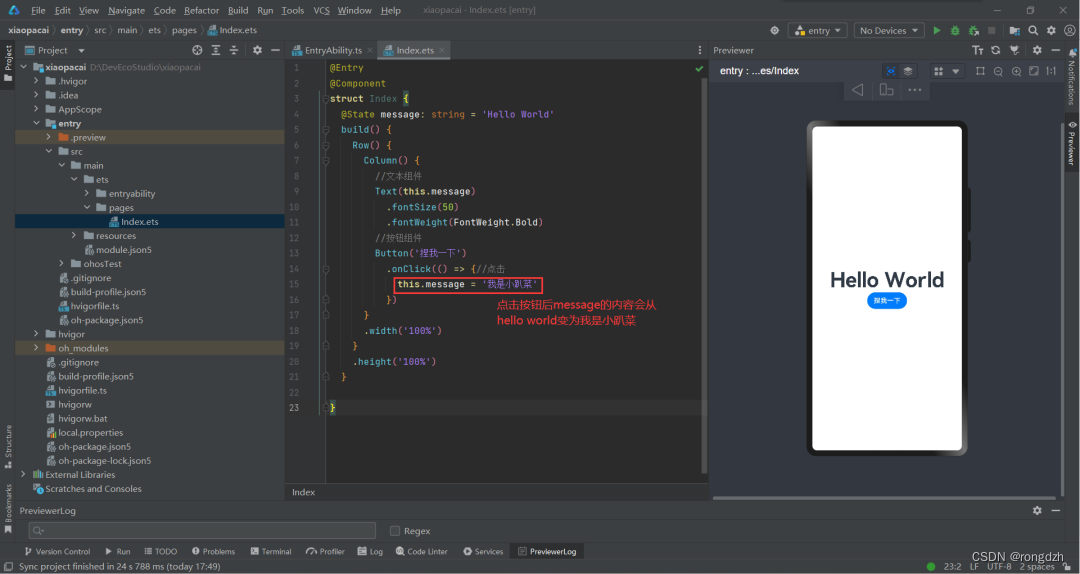This screenshot has height=574, width=1080.
Task: Fit preview to window icon
Action: pyautogui.click(x=1033, y=71)
